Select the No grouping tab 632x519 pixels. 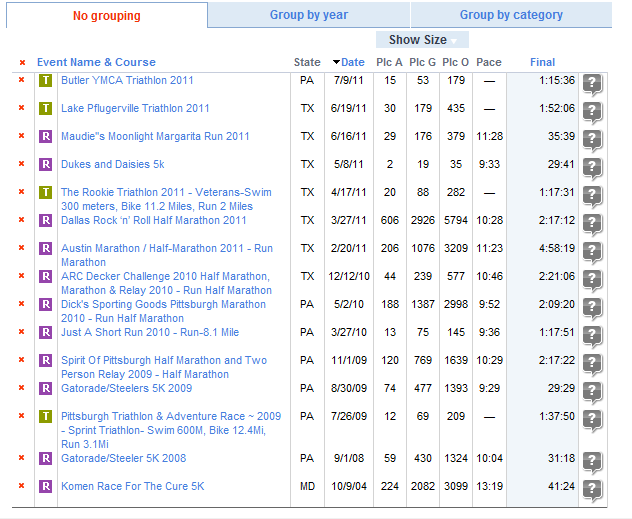coord(107,15)
